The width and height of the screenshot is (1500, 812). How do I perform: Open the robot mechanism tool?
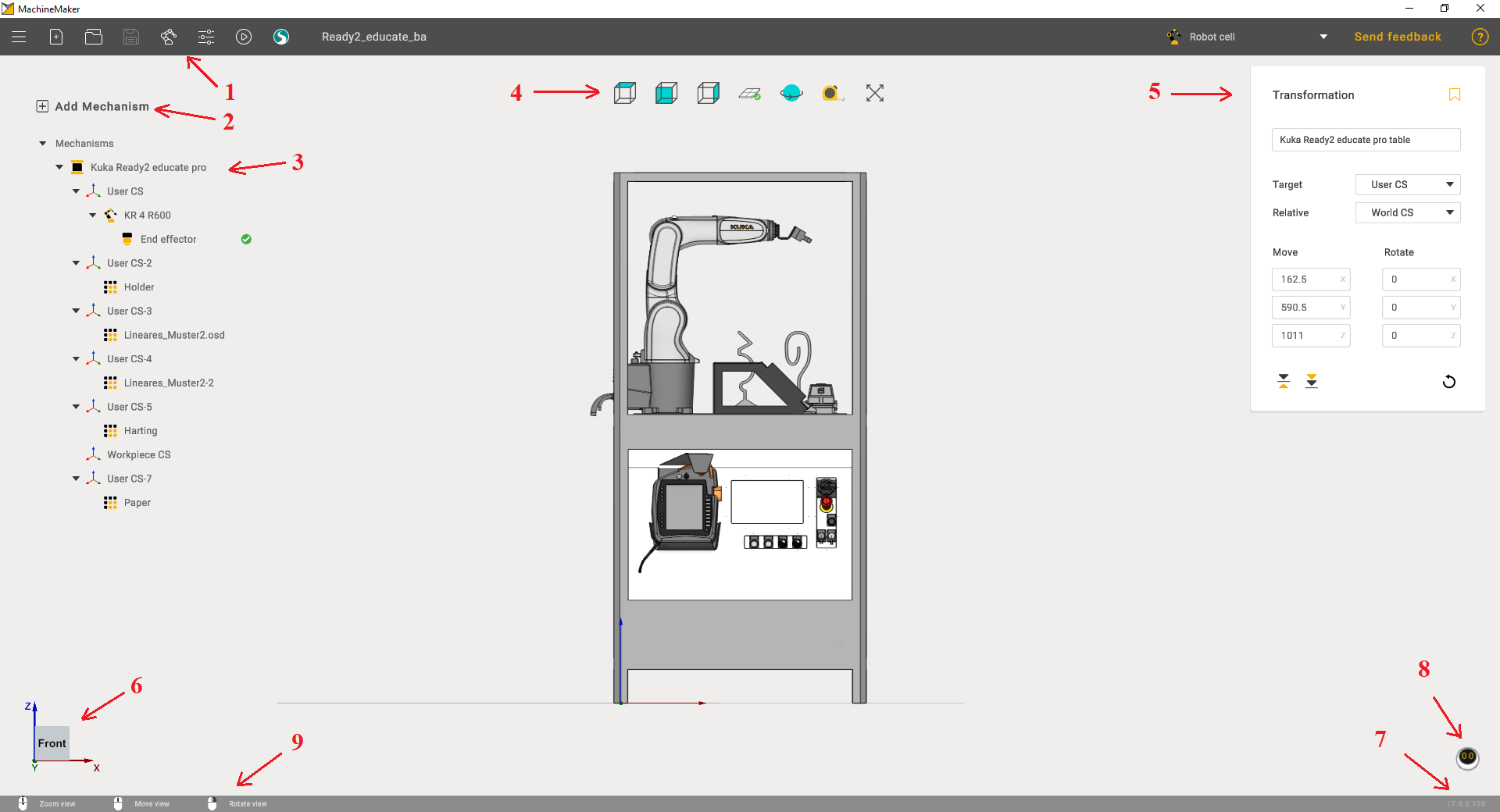tap(169, 37)
